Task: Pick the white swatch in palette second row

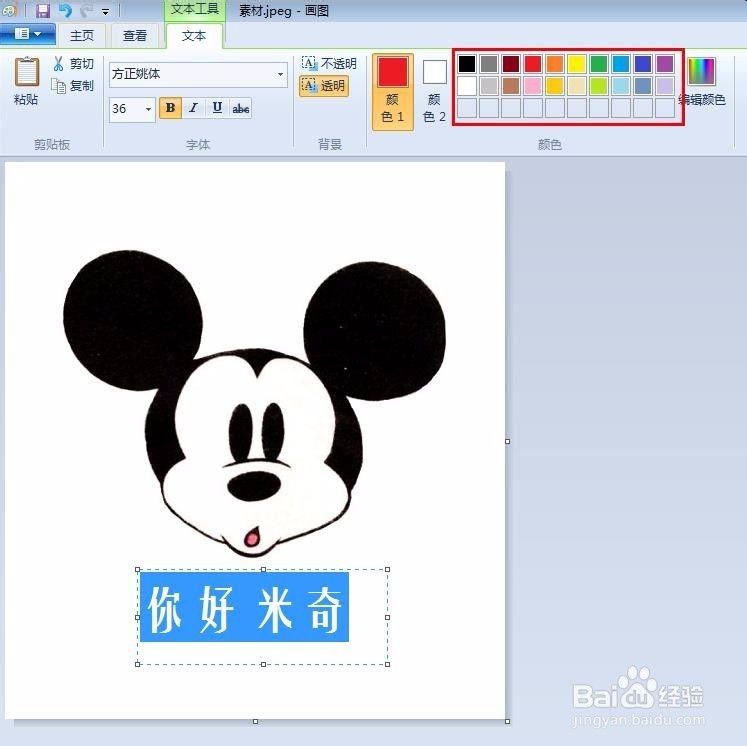Action: pos(467,86)
